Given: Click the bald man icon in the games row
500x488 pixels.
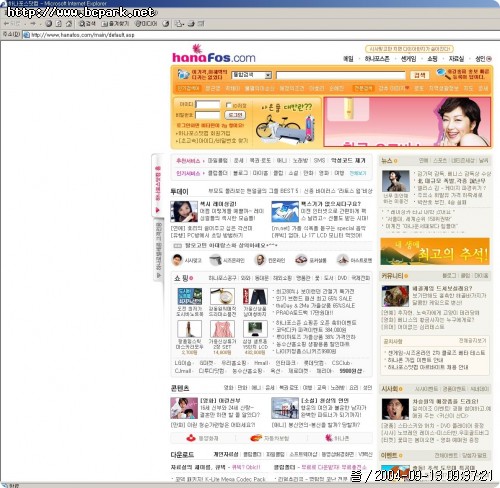Looking at the screenshot, I should click(x=260, y=260).
